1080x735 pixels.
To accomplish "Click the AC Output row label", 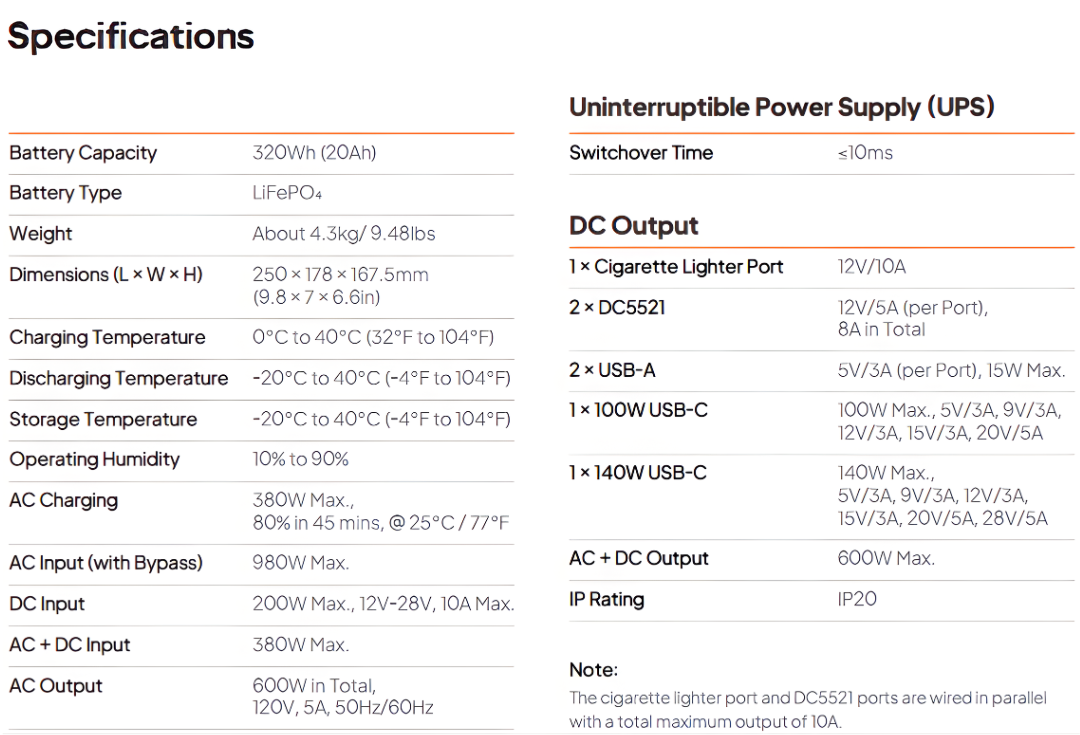I will pos(56,686).
